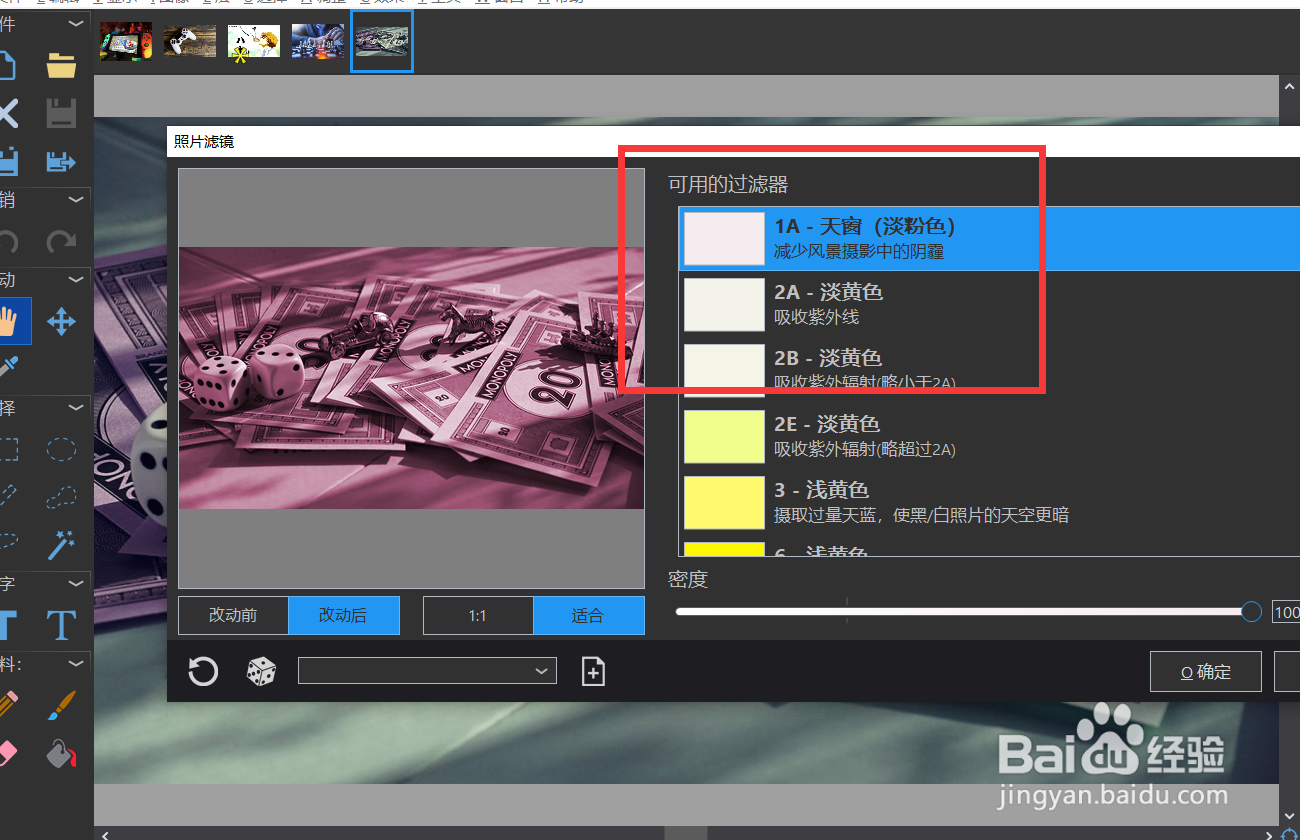
Task: Select the magic wand tool
Action: tap(62, 543)
